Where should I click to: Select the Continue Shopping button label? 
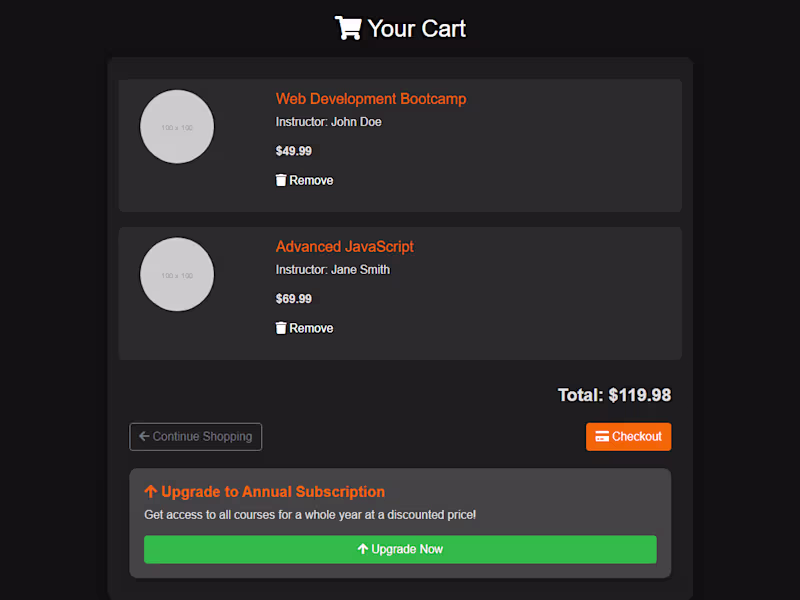click(x=202, y=437)
